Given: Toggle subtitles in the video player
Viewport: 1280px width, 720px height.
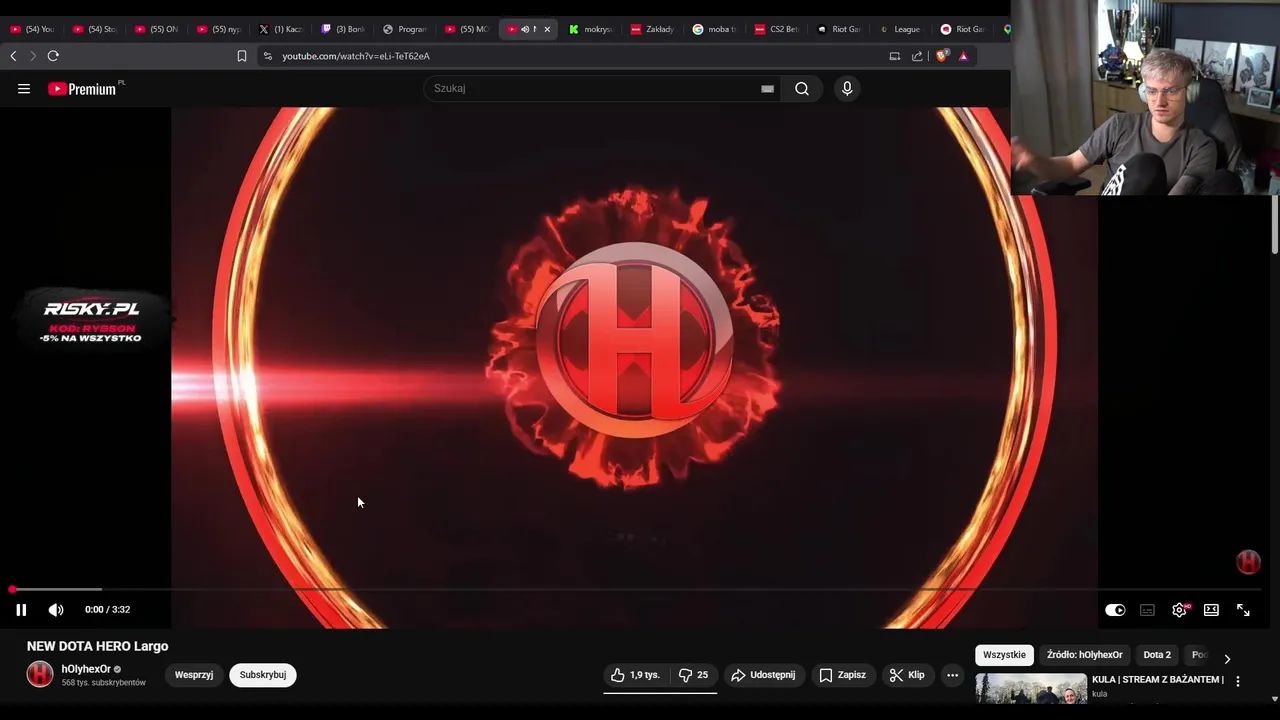Looking at the screenshot, I should point(1147,610).
